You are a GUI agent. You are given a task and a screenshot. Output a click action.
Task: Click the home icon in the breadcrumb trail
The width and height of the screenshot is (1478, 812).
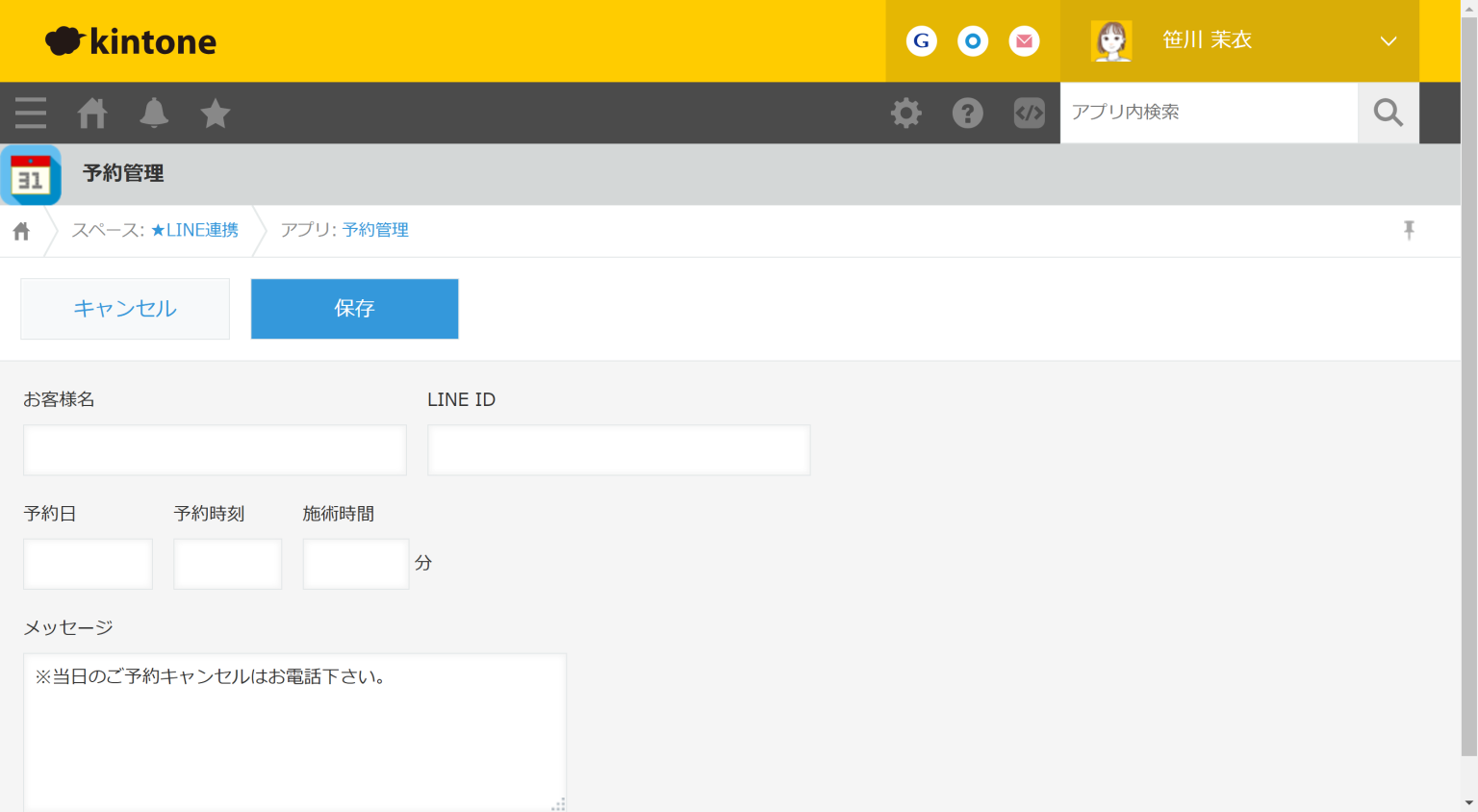pyautogui.click(x=20, y=230)
